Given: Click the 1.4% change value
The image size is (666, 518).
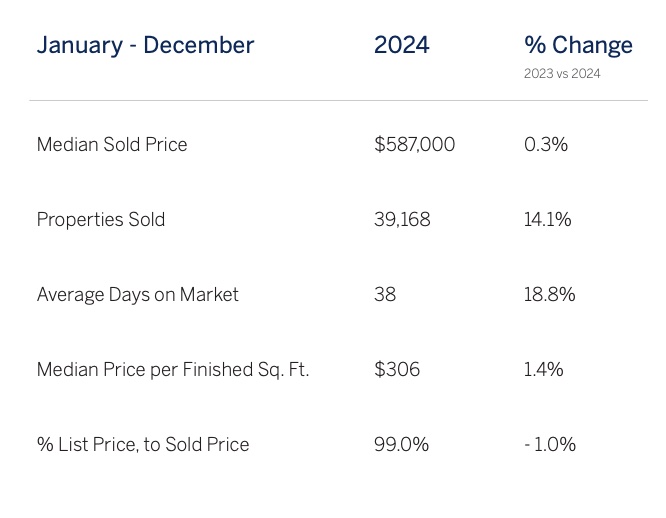Looking at the screenshot, I should click(544, 370).
